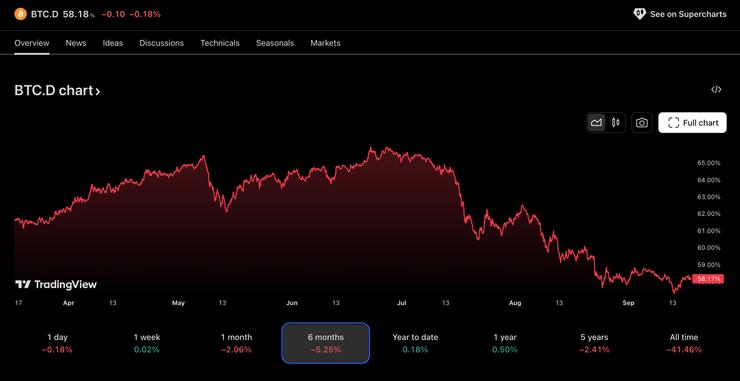Select the 6 months range
This screenshot has width=740, height=381.
326,343
